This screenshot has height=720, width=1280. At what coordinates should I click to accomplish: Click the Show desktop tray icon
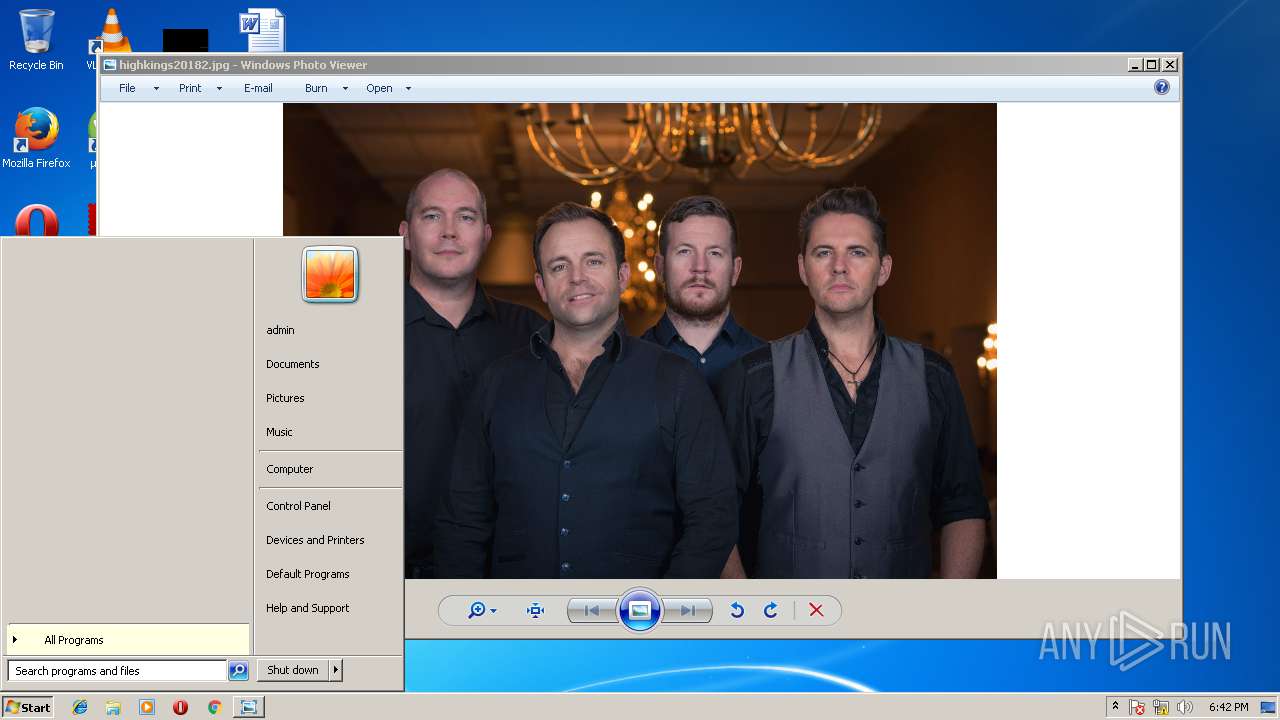click(1269, 707)
